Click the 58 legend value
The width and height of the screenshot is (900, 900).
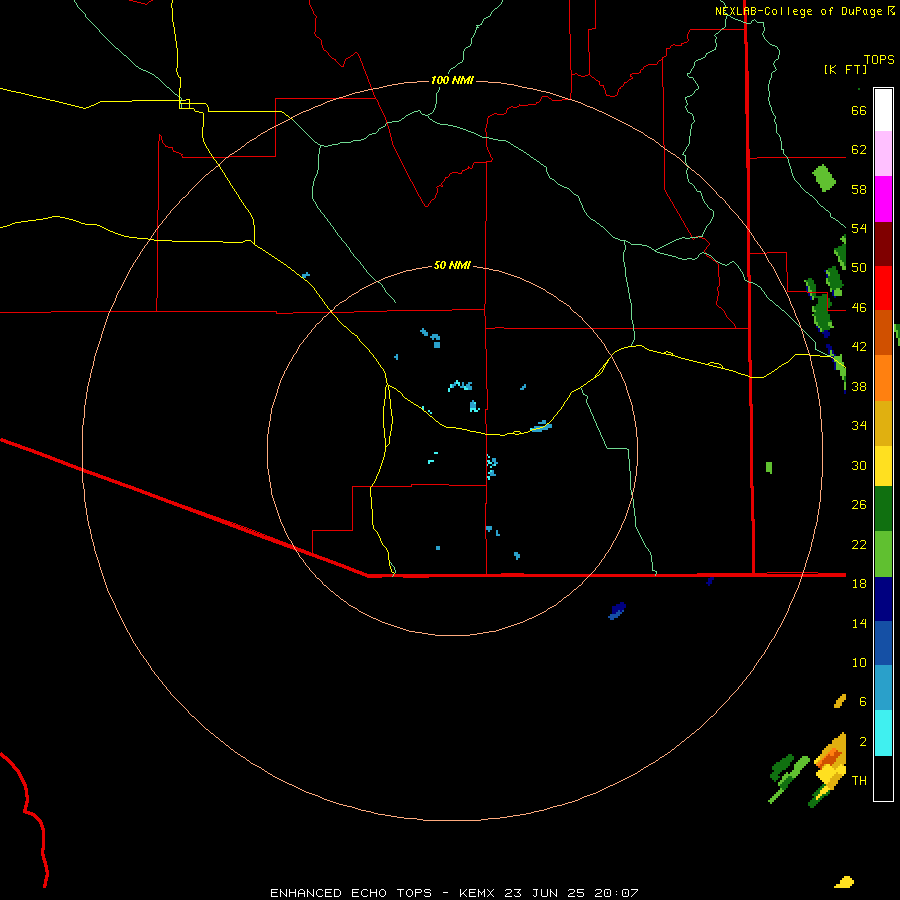pyautogui.click(x=859, y=189)
